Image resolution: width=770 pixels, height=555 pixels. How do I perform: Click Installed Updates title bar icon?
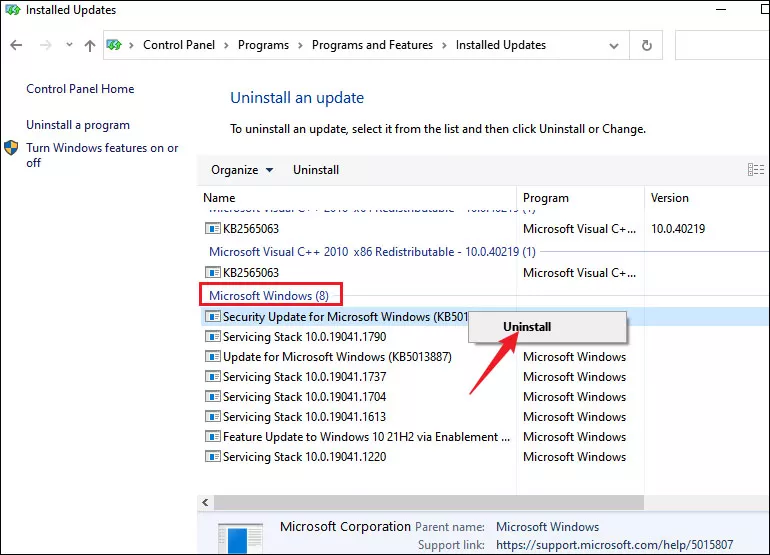coord(13,9)
